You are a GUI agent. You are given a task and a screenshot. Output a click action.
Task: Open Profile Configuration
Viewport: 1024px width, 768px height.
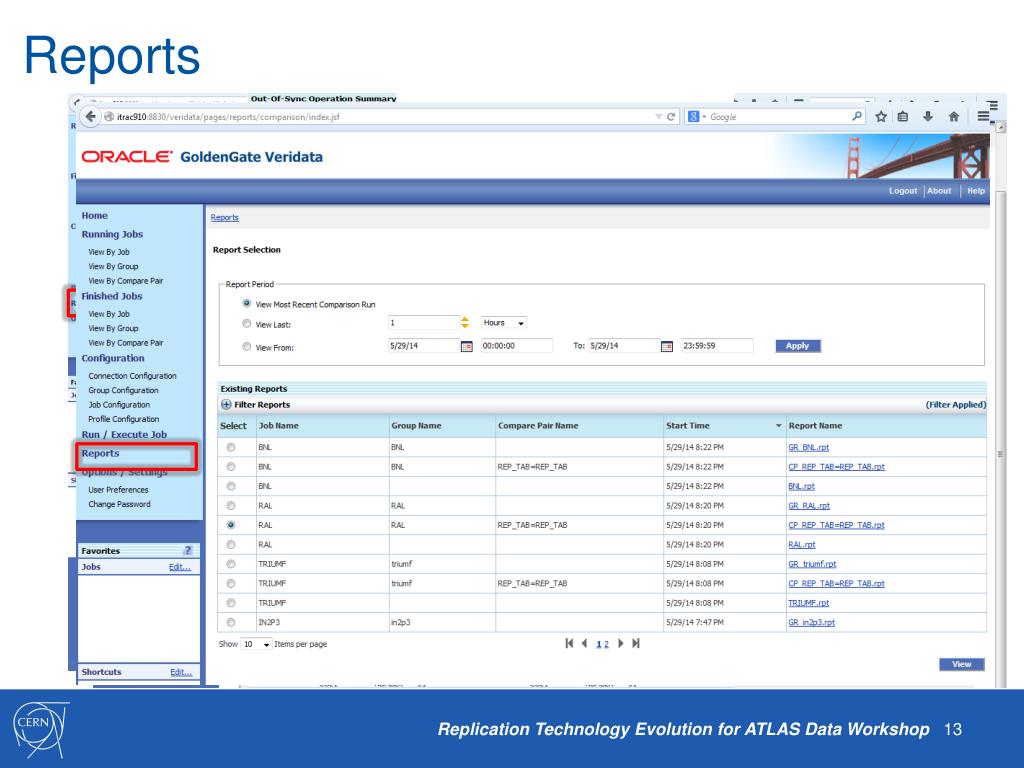(124, 419)
